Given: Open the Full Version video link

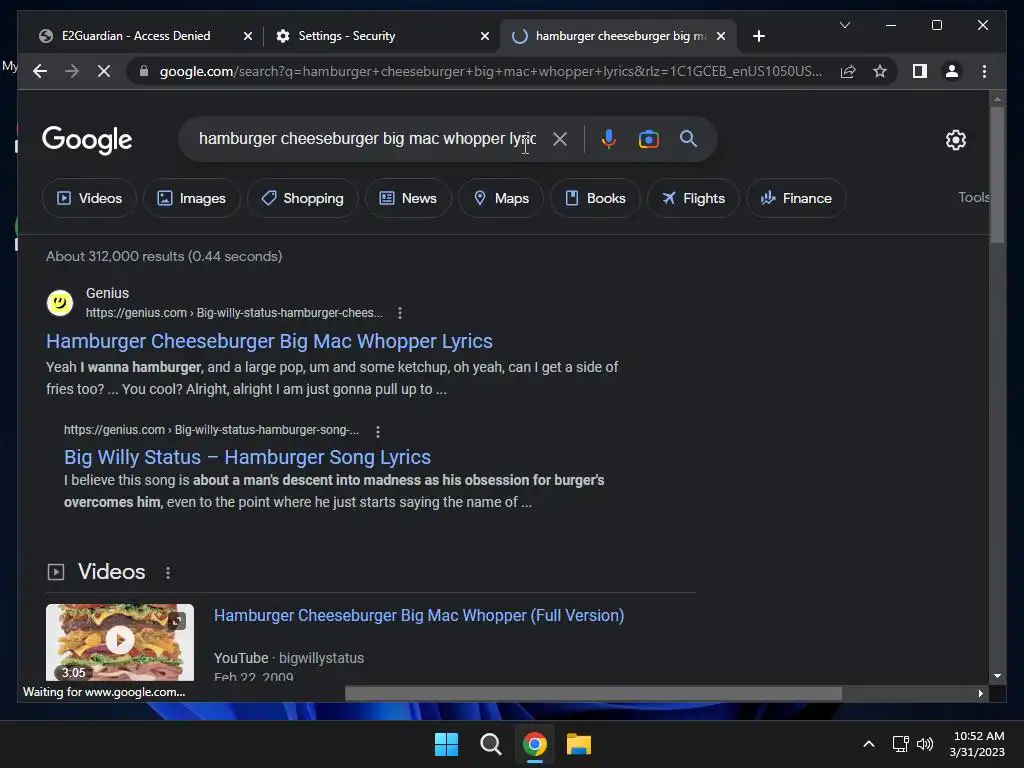Looking at the screenshot, I should click(x=419, y=615).
